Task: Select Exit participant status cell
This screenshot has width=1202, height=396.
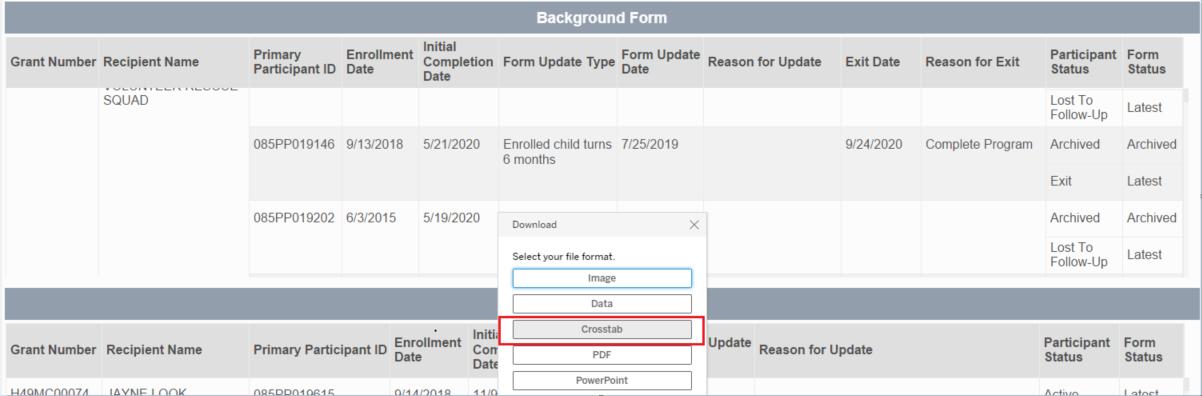Action: click(1061, 181)
